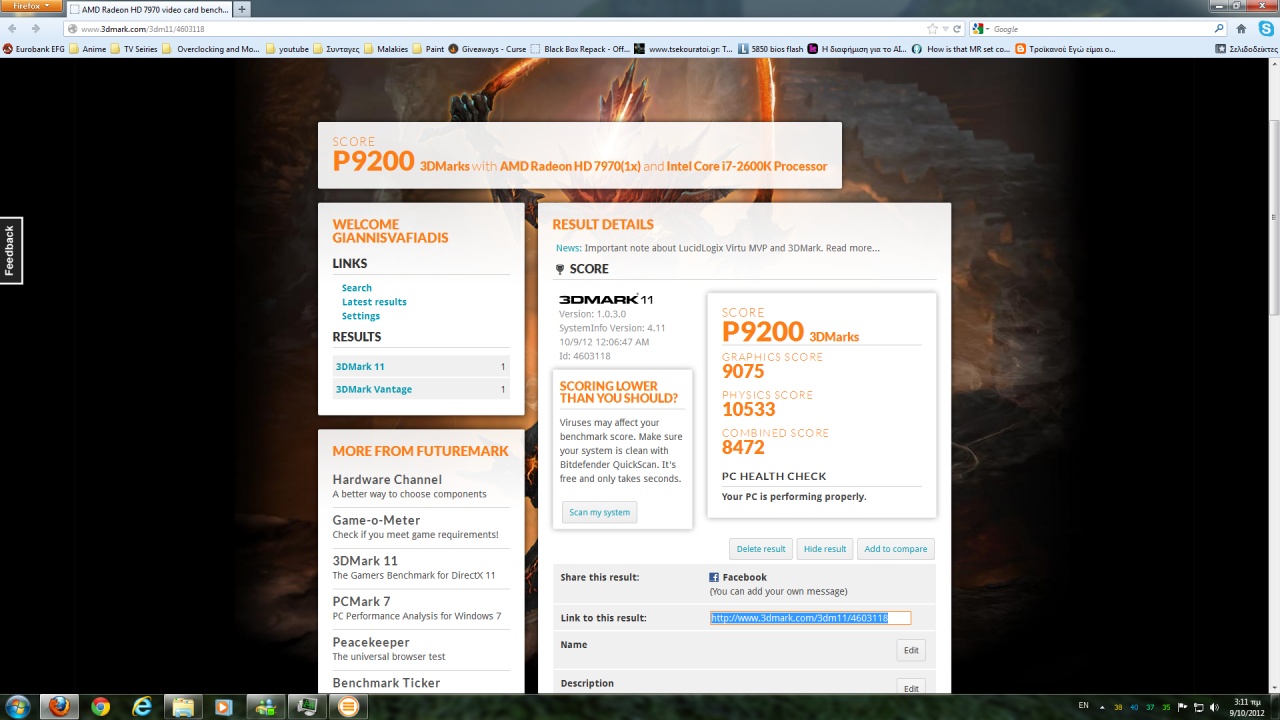Open Eurobank EFG bookmark
The width and height of the screenshot is (1280, 720).
(34, 48)
